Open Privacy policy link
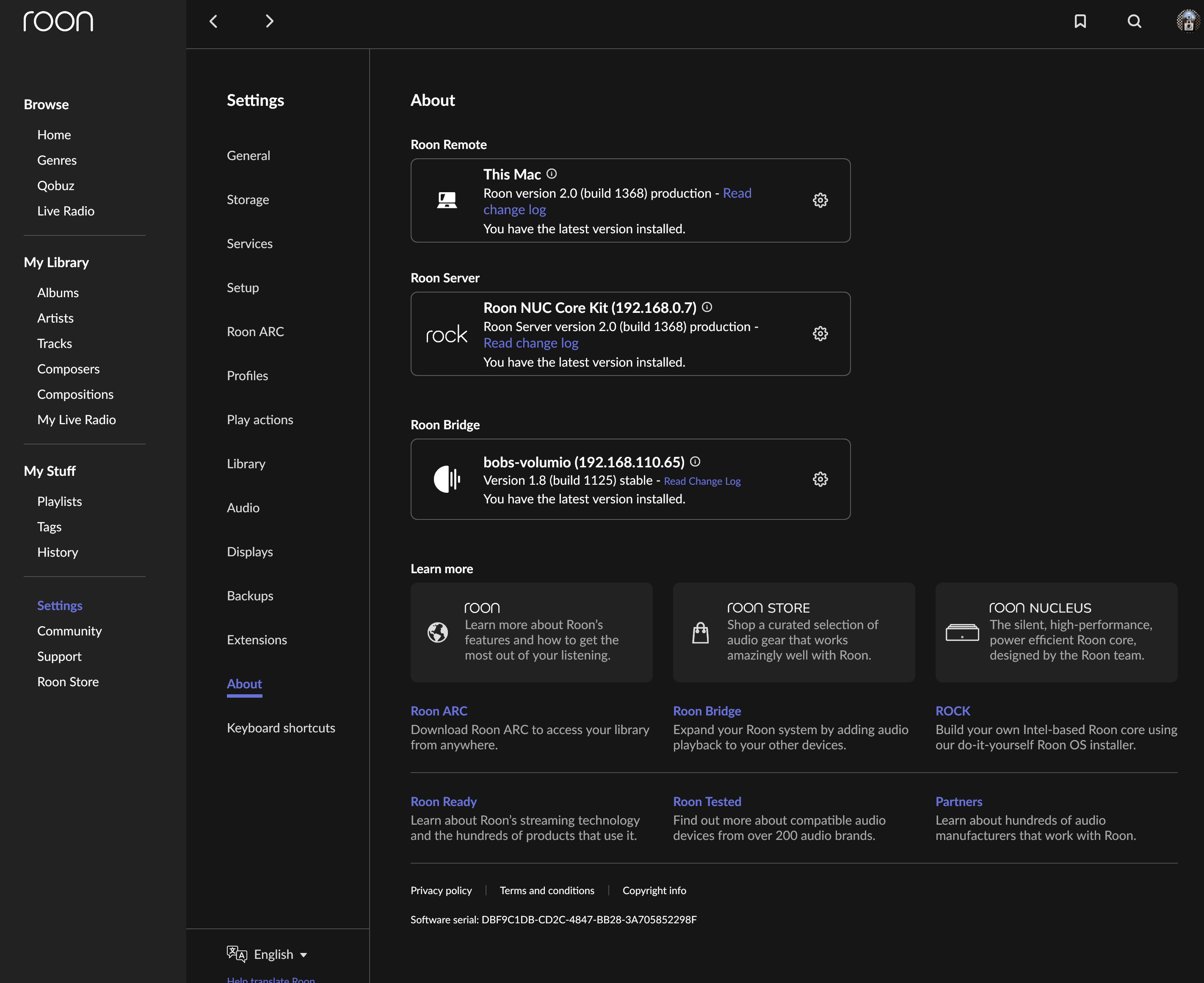Viewport: 1204px width, 983px height. click(441, 891)
